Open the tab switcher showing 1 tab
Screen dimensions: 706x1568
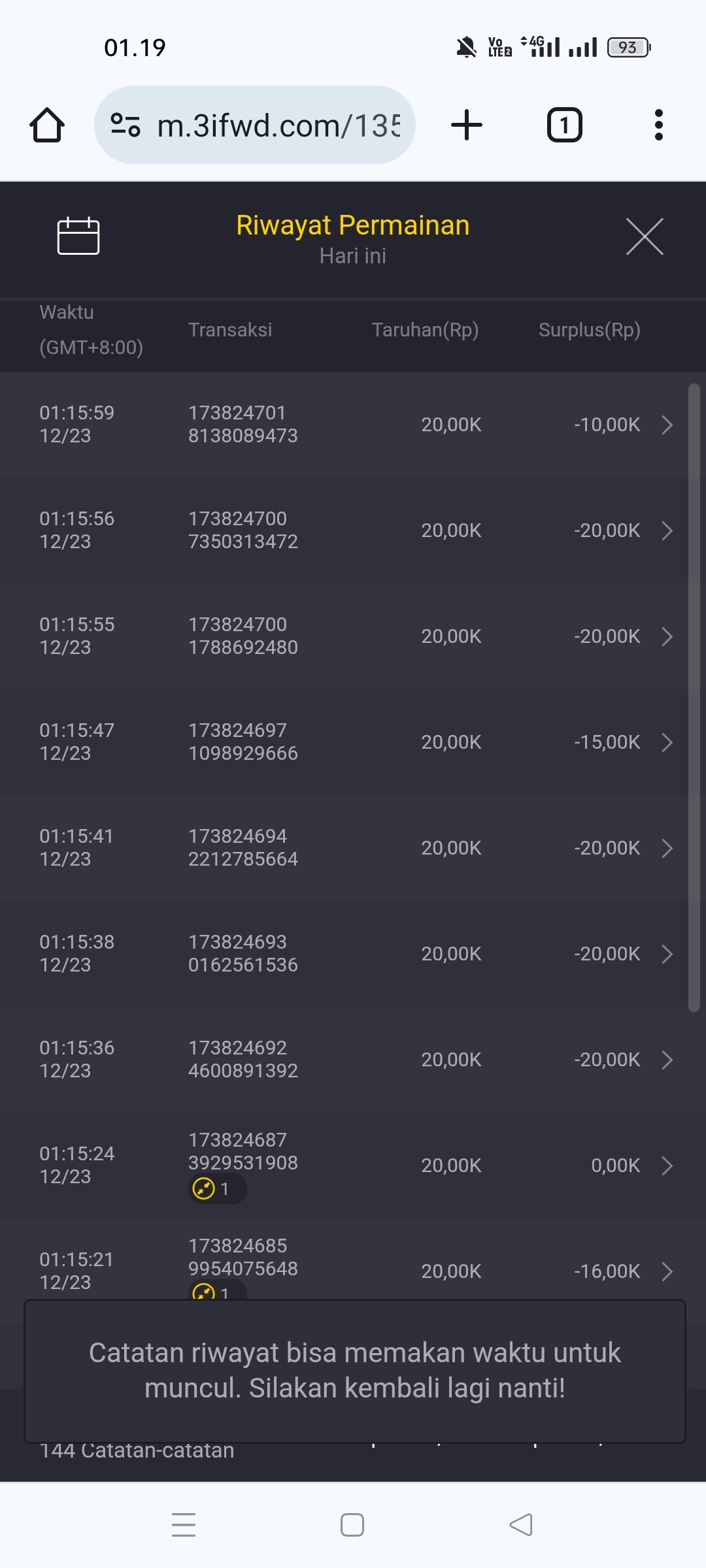coord(564,125)
